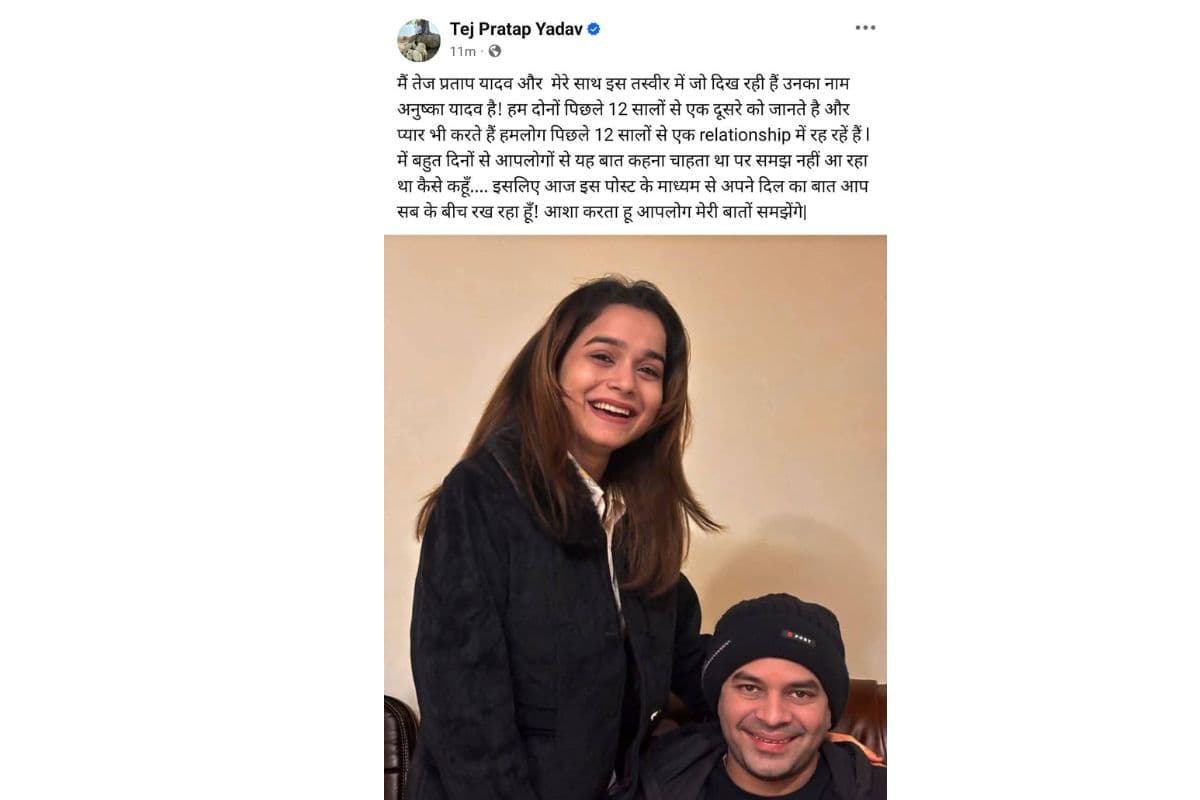Open Tej Pratap Yadav's profile picture
The width and height of the screenshot is (1200, 800).
click(418, 40)
